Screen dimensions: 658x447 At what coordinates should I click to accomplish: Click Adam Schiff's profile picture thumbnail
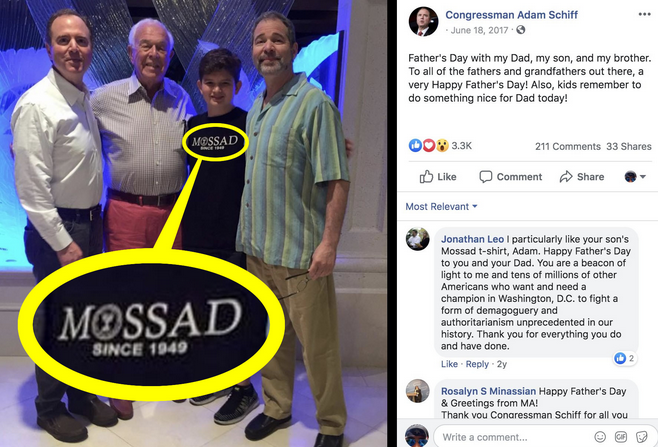(x=423, y=21)
